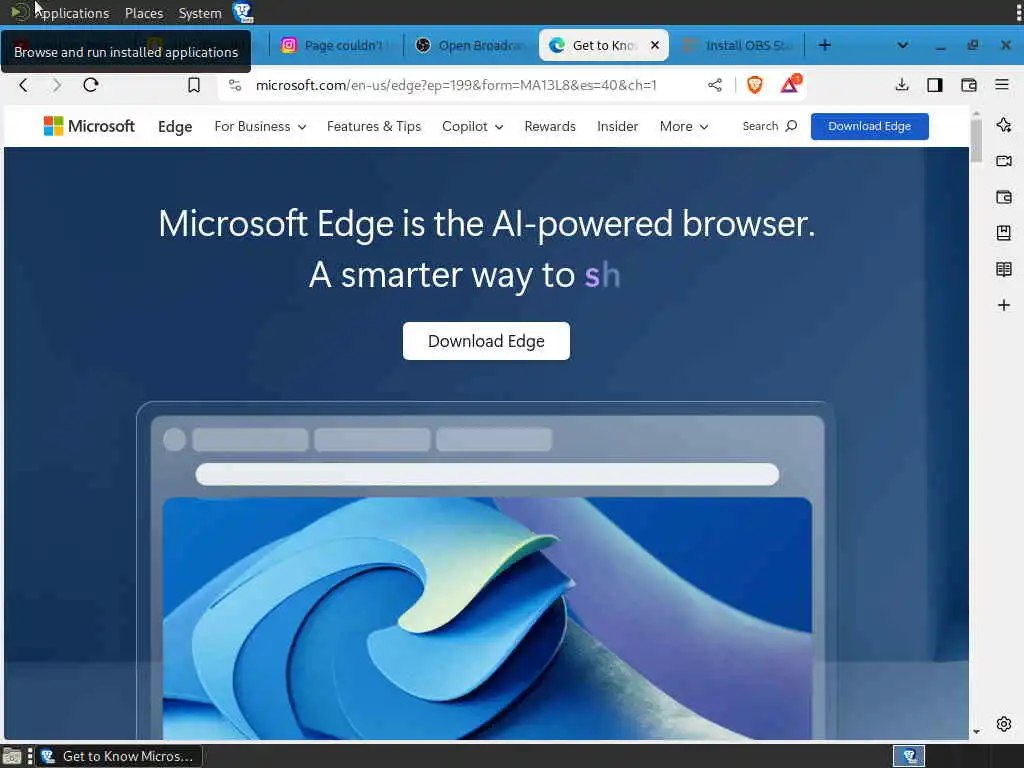The image size is (1024, 768).
Task: Expand the Copilot menu
Action: coord(472,126)
